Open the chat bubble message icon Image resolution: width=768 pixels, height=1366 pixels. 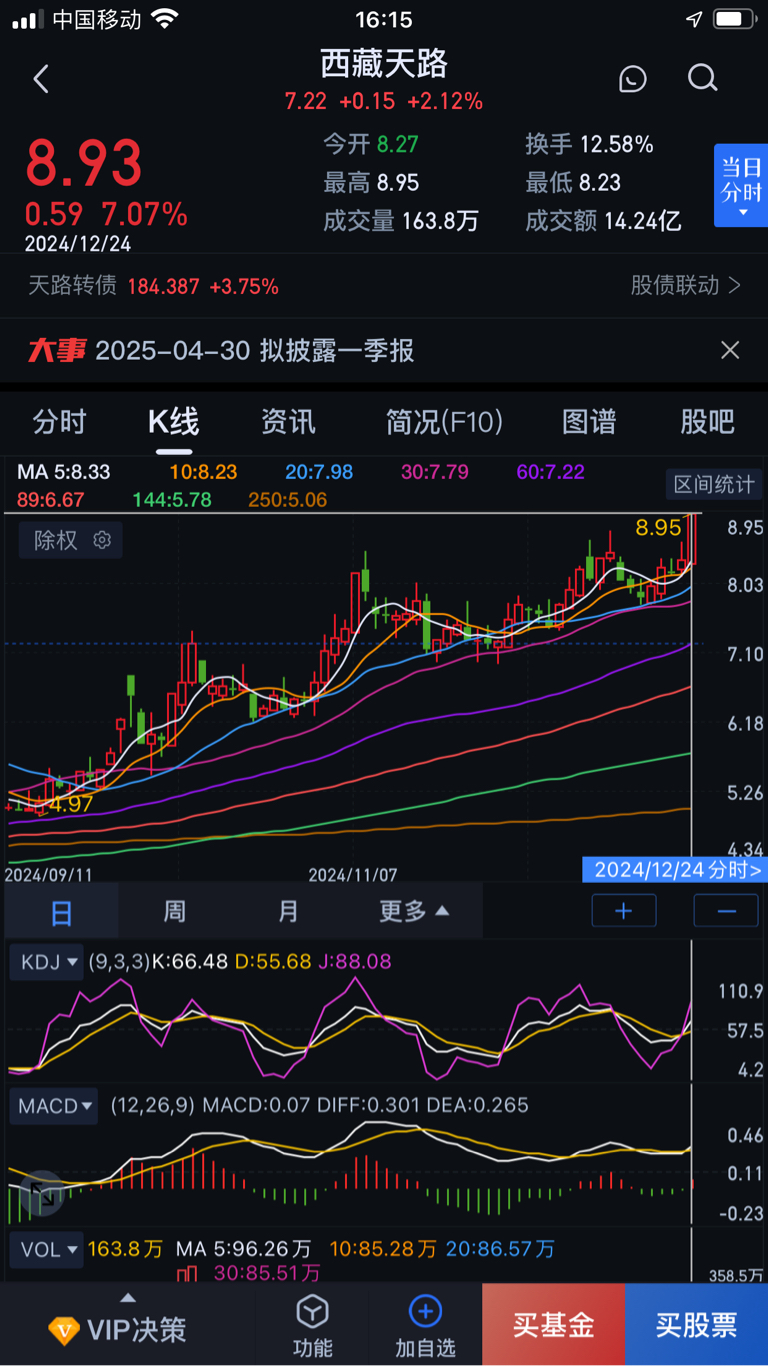[632, 79]
